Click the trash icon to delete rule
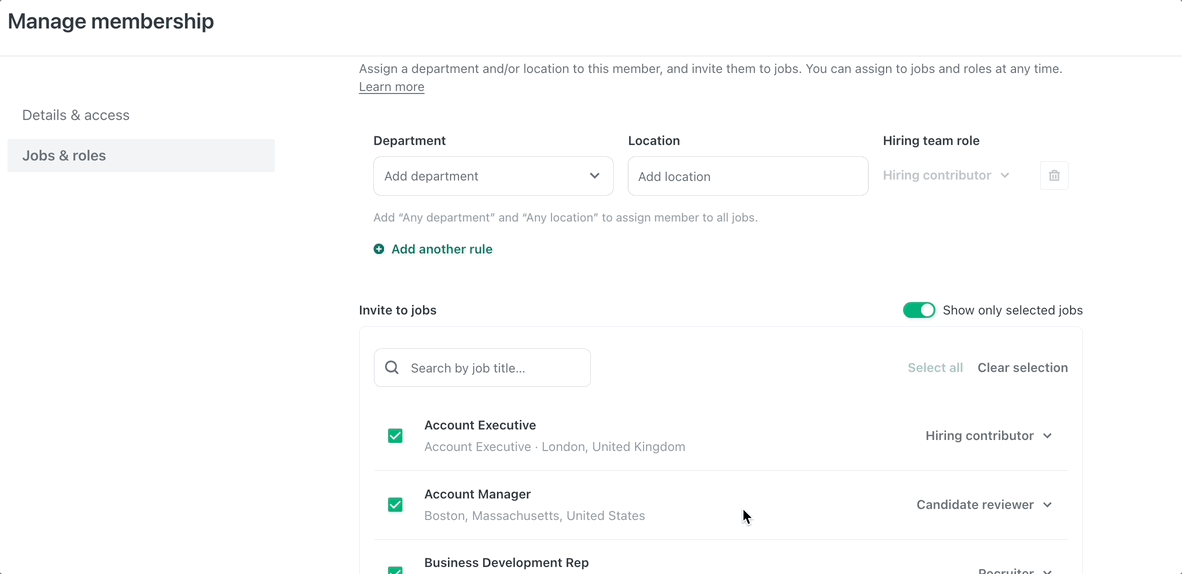1182x574 pixels. [1054, 176]
